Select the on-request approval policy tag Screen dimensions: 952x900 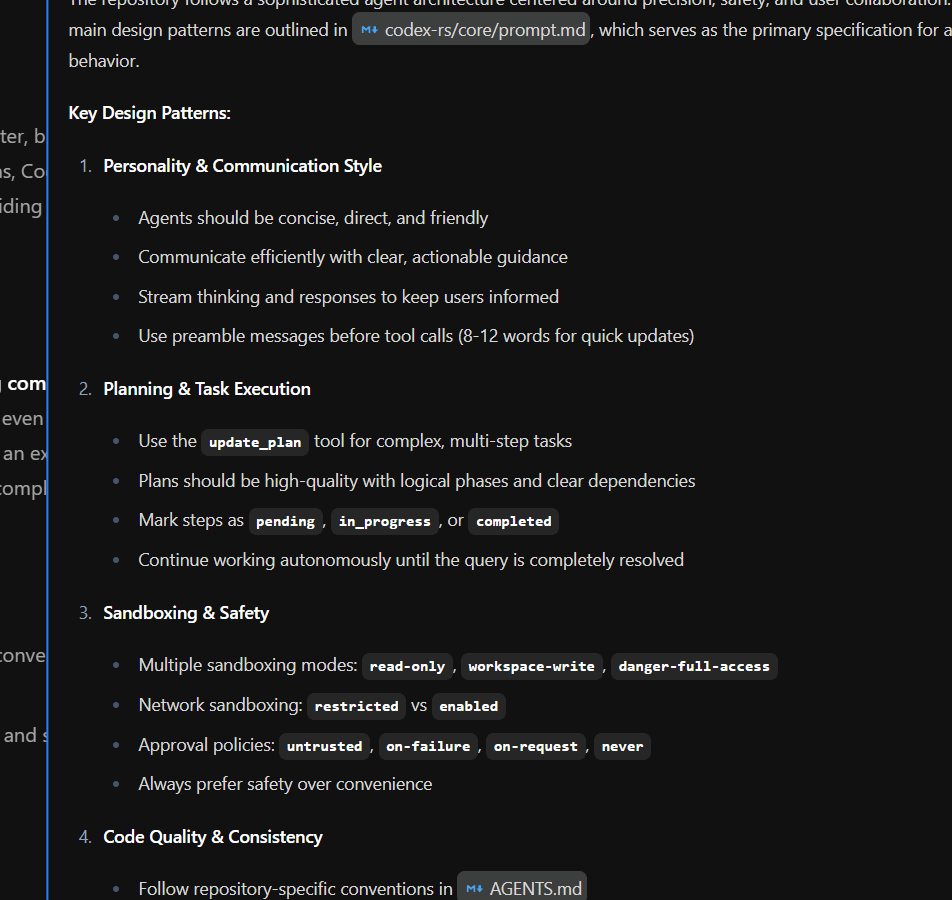point(536,747)
